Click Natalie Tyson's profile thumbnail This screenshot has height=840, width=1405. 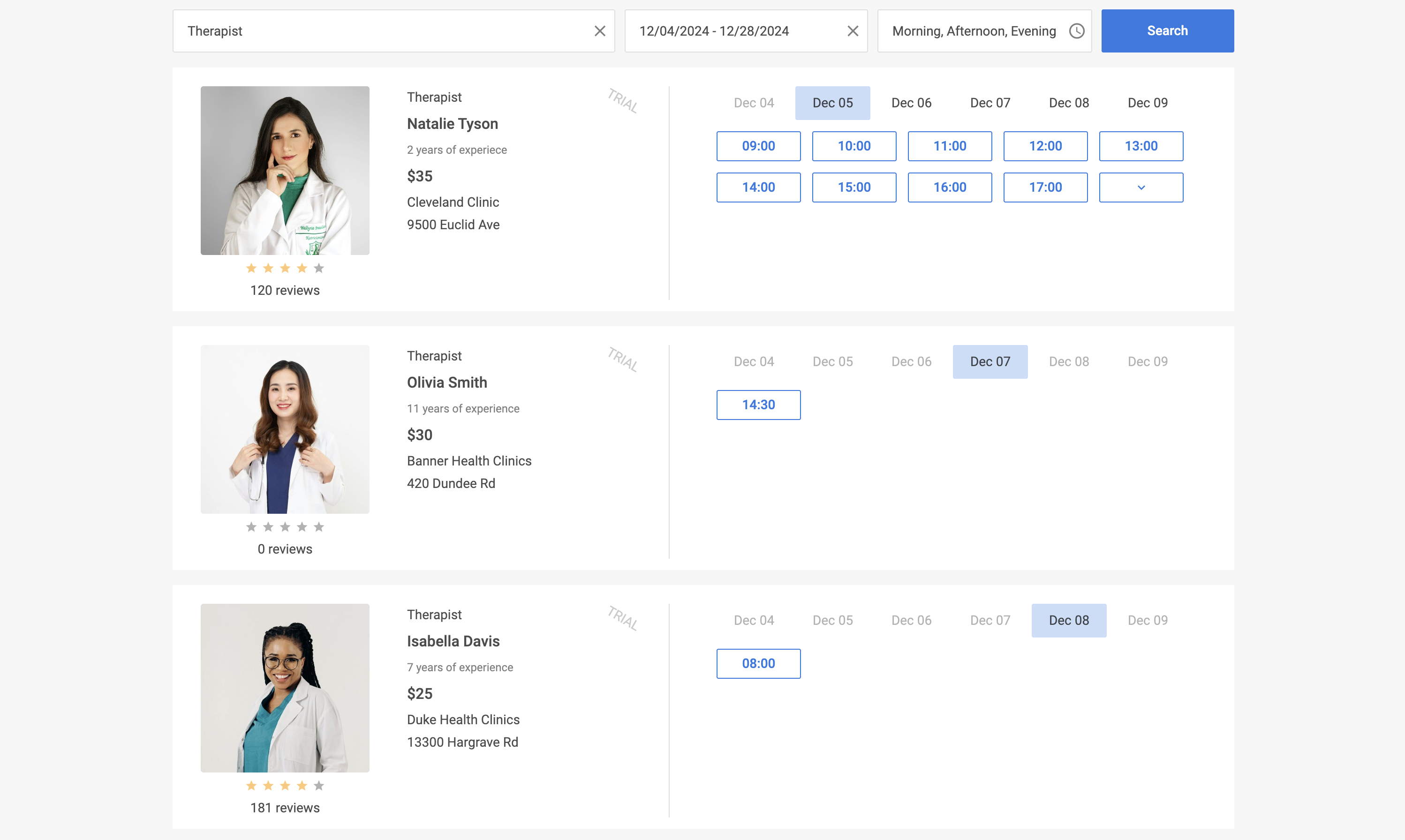coord(285,170)
